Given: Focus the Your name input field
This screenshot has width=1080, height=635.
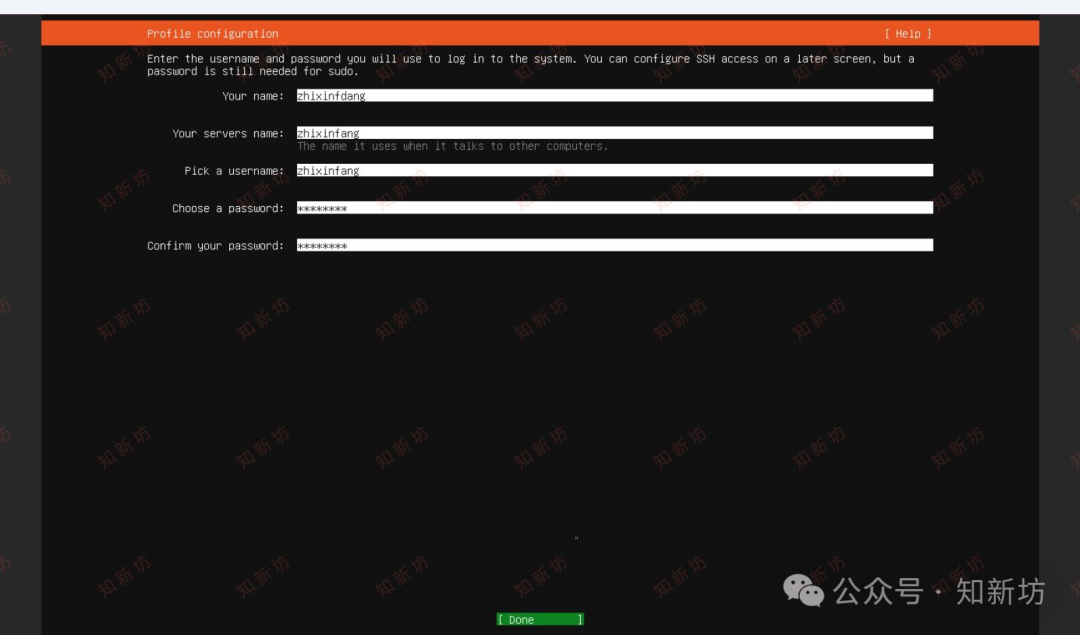Looking at the screenshot, I should coord(614,96).
